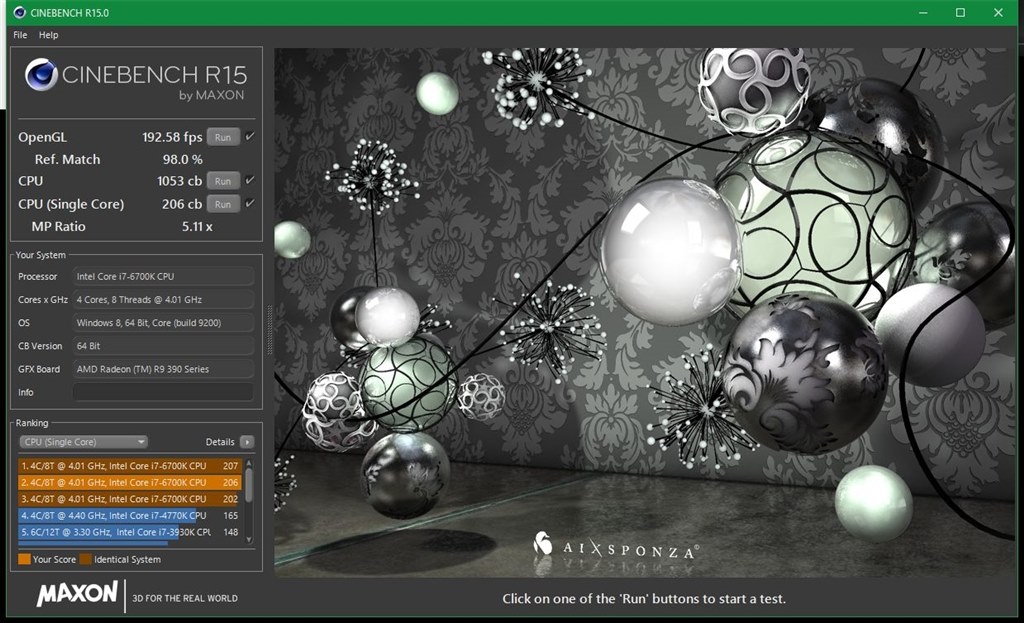This screenshot has height=623, width=1024.
Task: Click the AIXSPONZA logo in render
Action: (615, 546)
